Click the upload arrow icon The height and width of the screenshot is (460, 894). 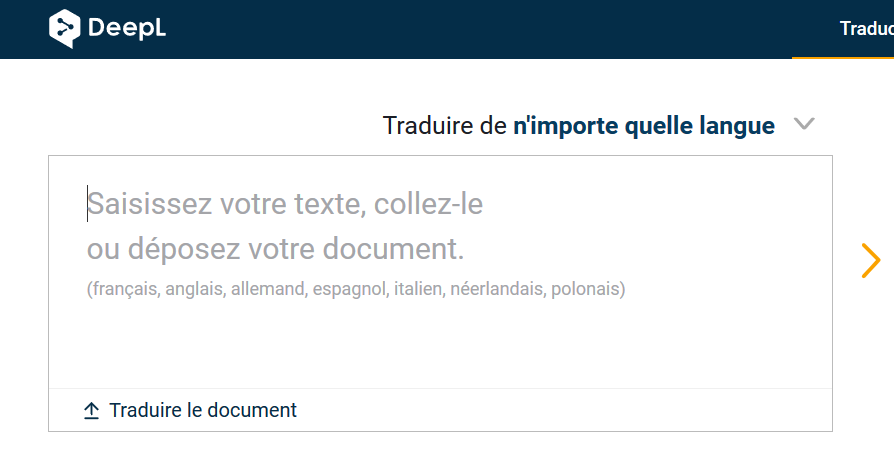pyautogui.click(x=92, y=410)
